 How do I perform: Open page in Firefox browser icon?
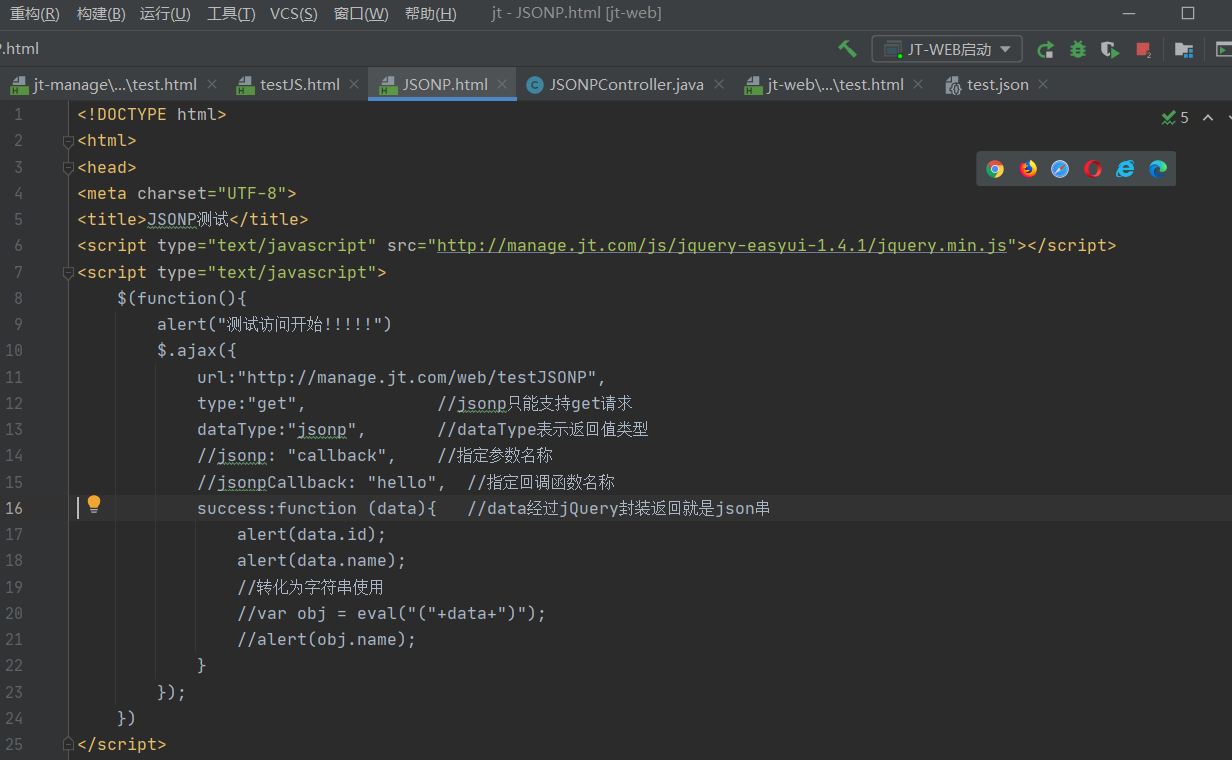tap(1028, 169)
